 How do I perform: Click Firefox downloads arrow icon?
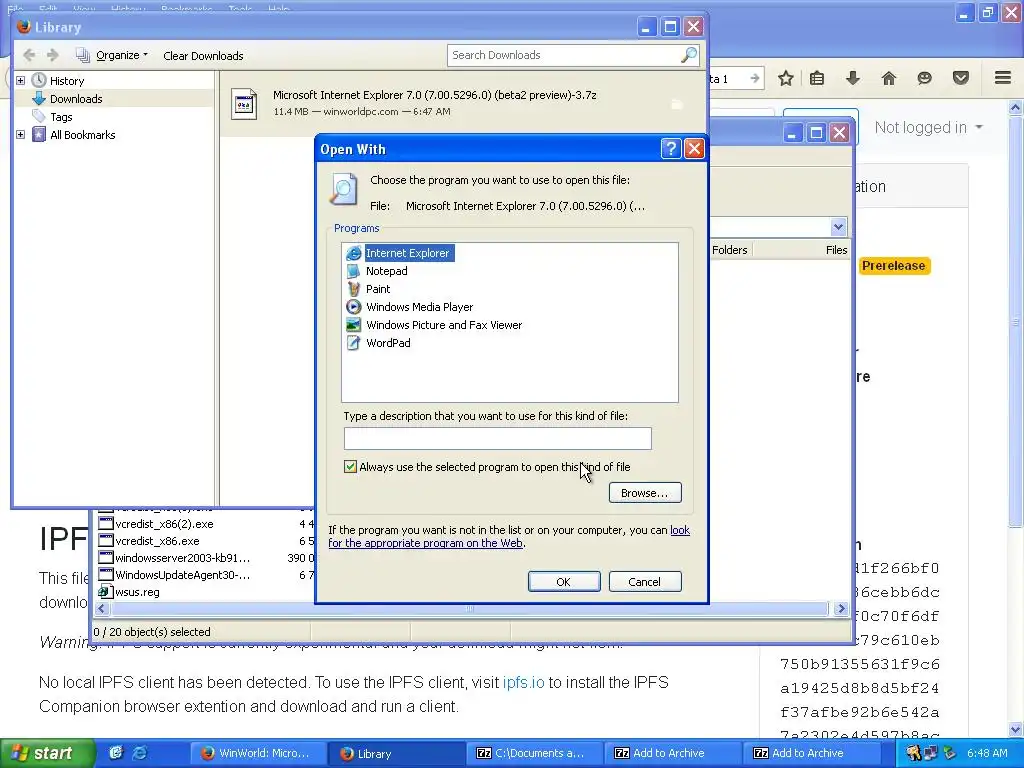point(852,78)
